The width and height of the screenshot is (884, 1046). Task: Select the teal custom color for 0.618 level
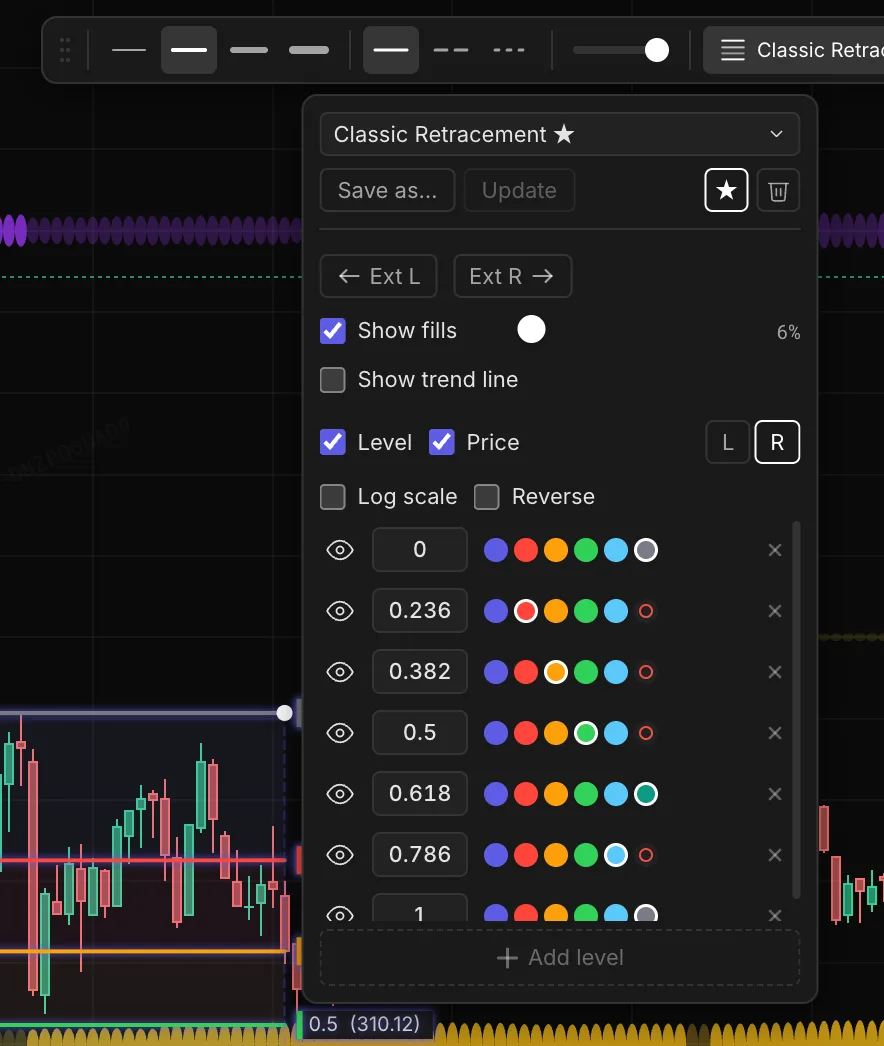[646, 794]
